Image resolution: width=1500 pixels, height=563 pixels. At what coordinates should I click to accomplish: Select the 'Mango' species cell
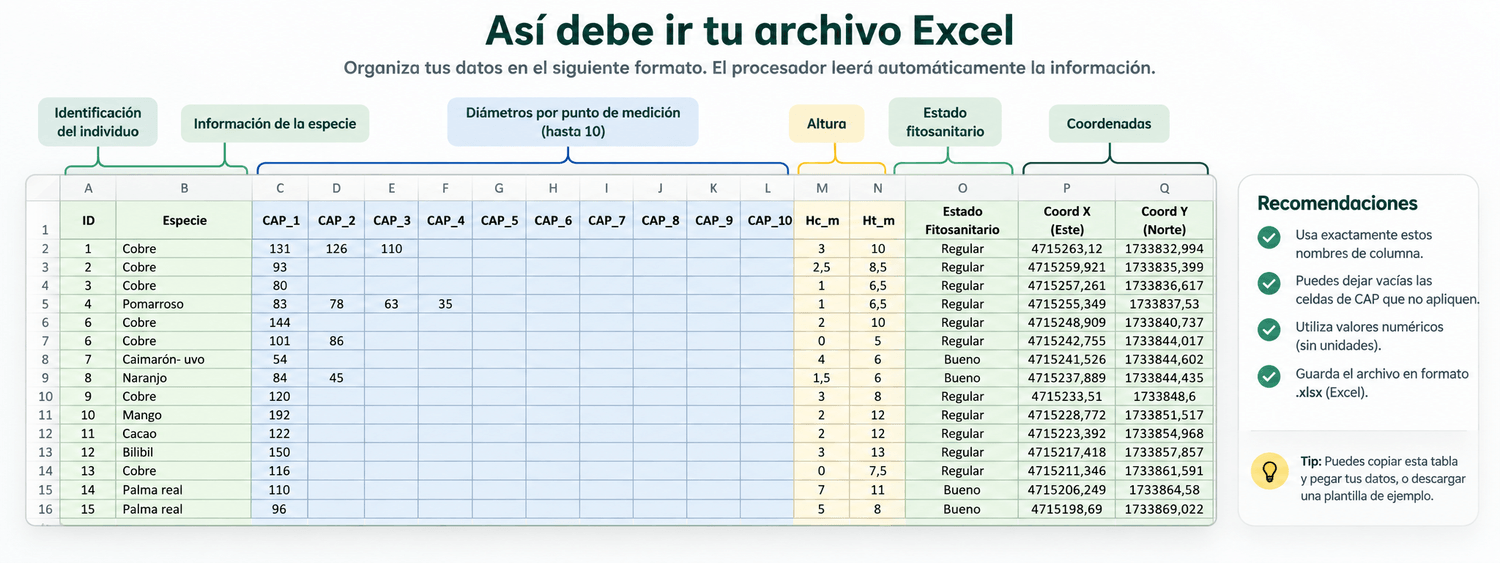pyautogui.click(x=184, y=415)
